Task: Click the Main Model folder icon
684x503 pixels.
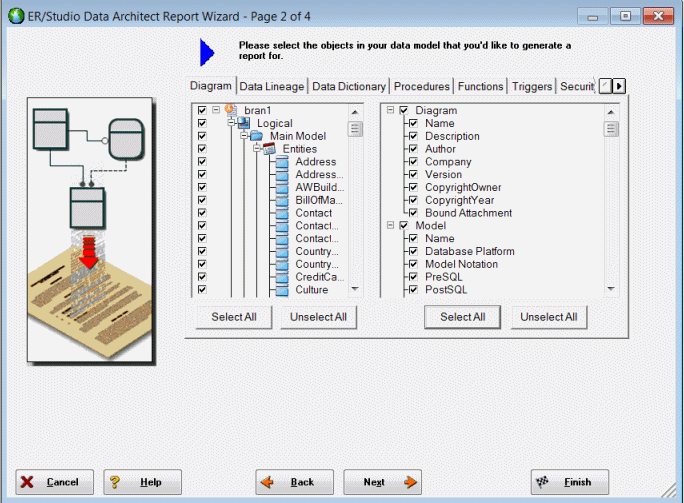Action: tap(256, 136)
